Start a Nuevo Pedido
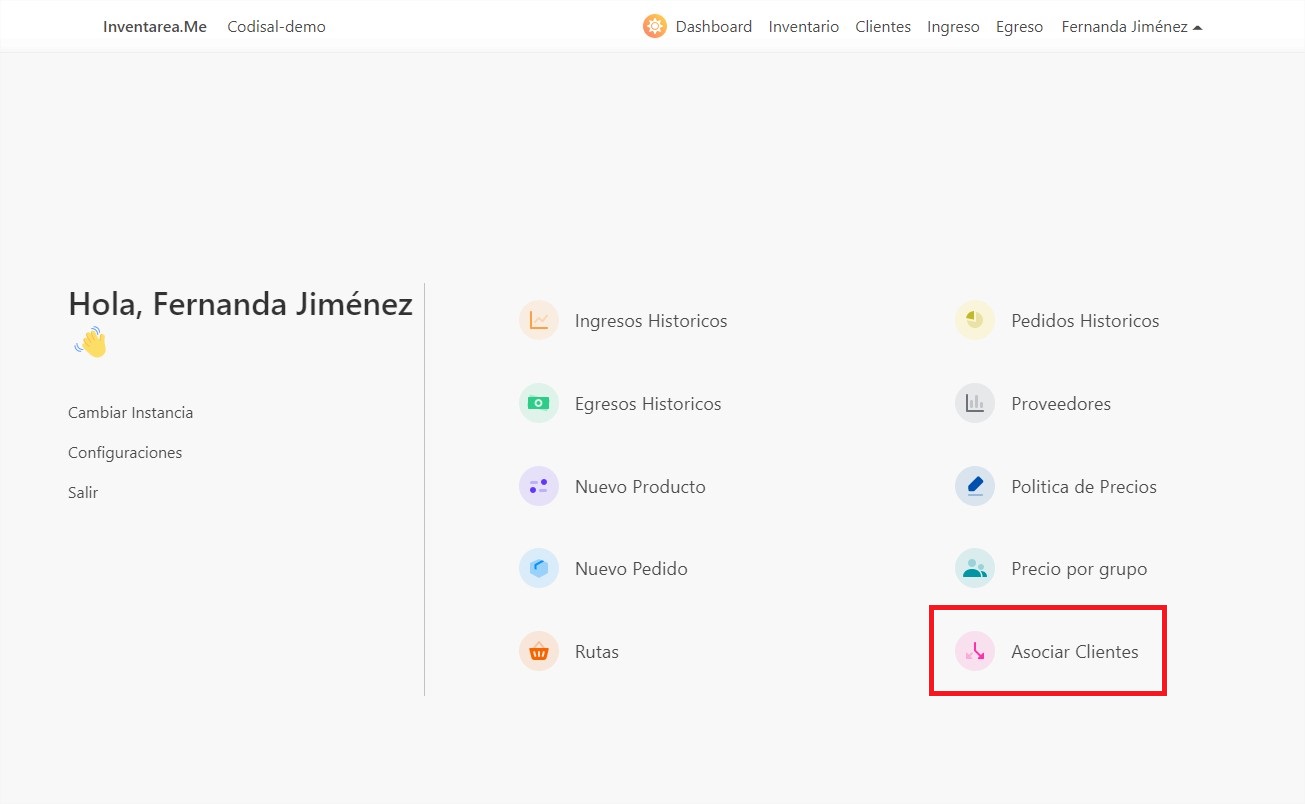The height and width of the screenshot is (804, 1305). [630, 568]
